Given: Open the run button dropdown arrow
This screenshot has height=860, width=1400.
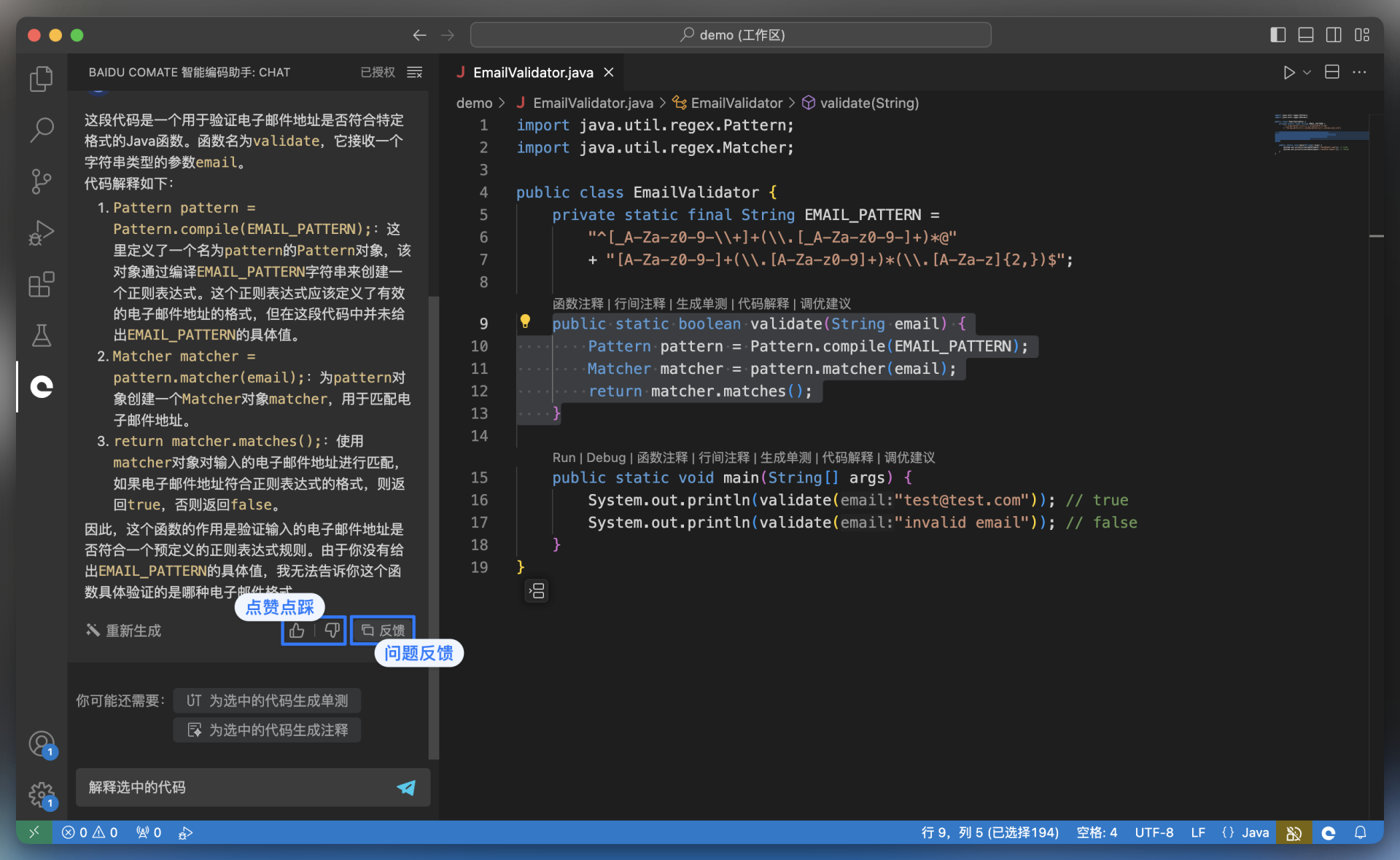Looking at the screenshot, I should pos(1307,72).
